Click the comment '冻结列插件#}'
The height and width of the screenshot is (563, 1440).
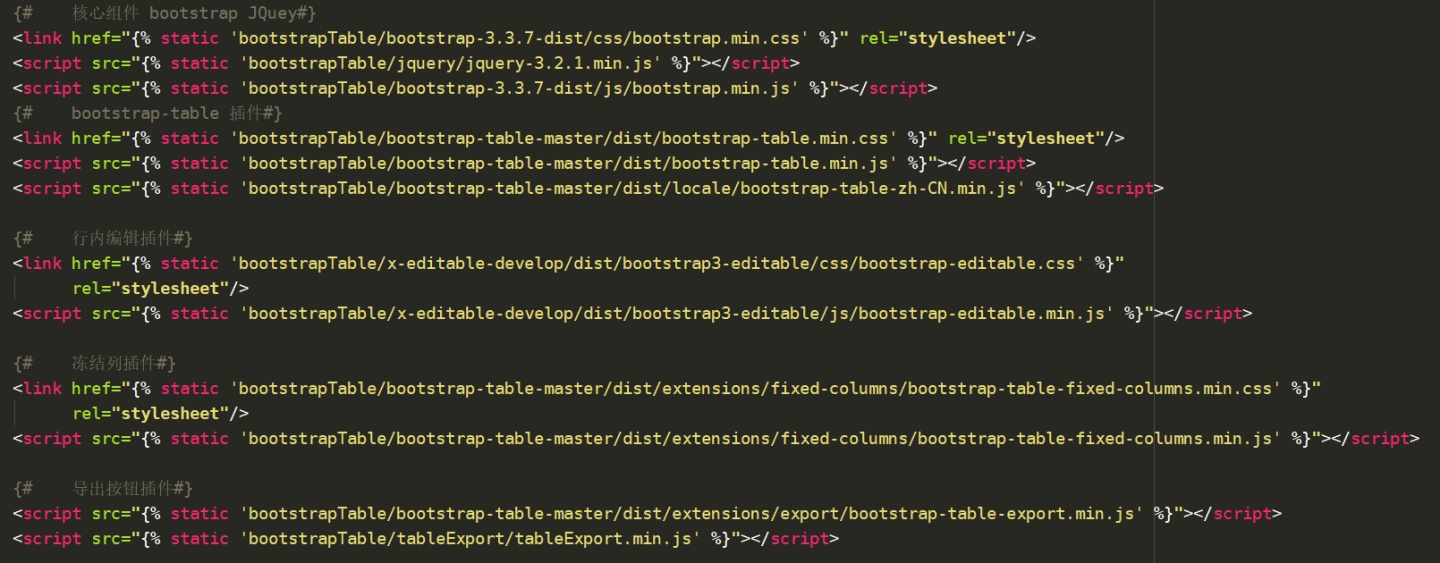coord(124,363)
